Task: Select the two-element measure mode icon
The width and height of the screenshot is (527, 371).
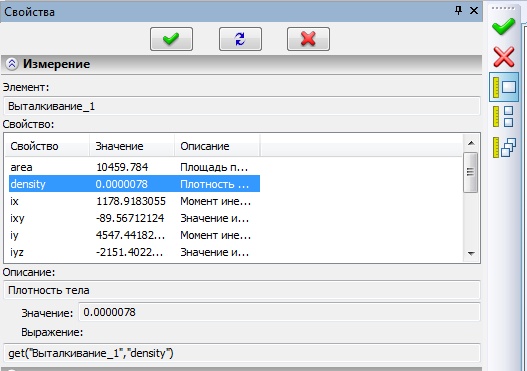Action: pyautogui.click(x=503, y=117)
